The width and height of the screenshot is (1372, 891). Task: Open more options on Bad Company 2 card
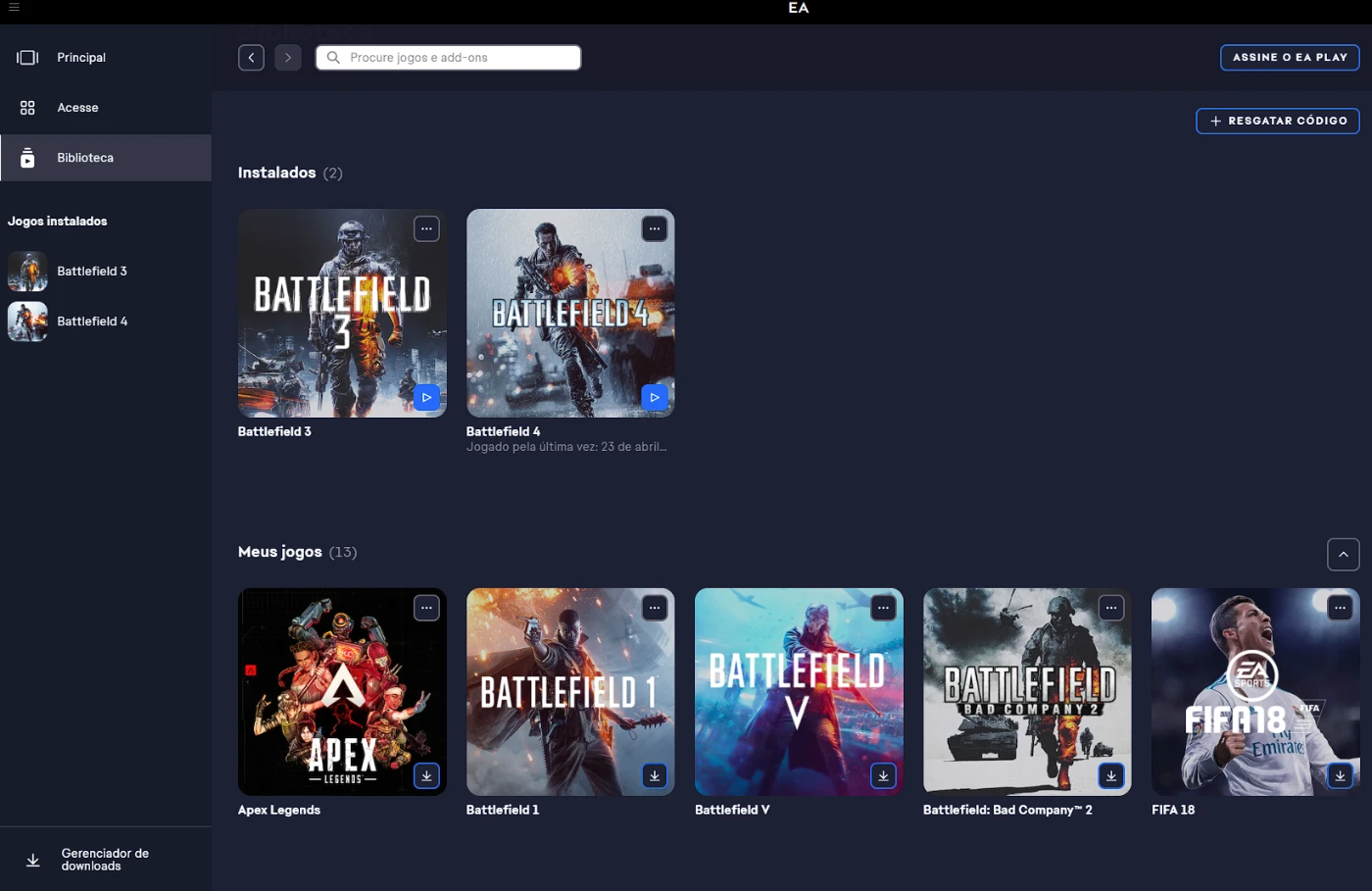(1111, 609)
